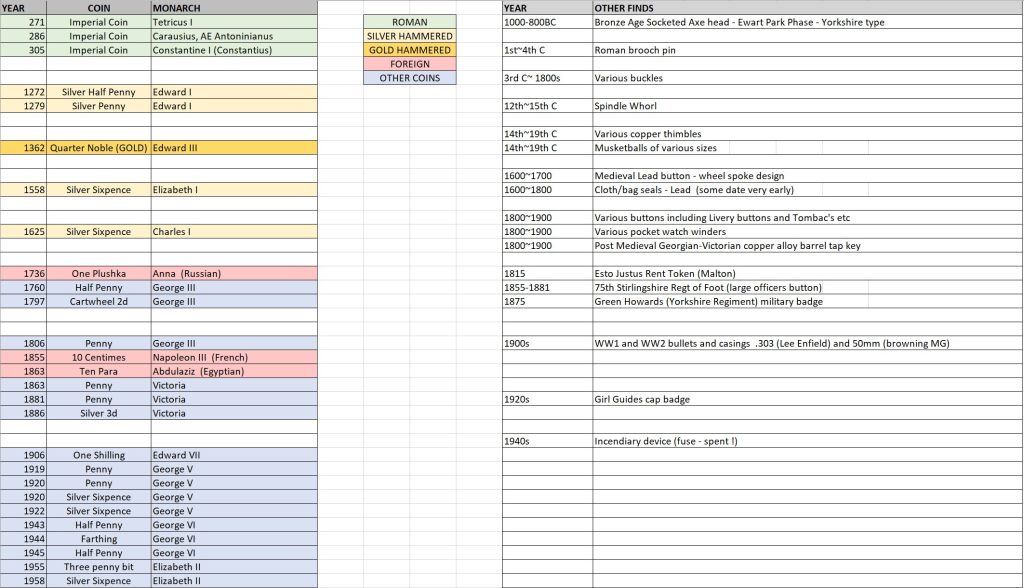Click the "Spindle Whorl" cell
This screenshot has width=1024, height=588.
click(x=808, y=106)
